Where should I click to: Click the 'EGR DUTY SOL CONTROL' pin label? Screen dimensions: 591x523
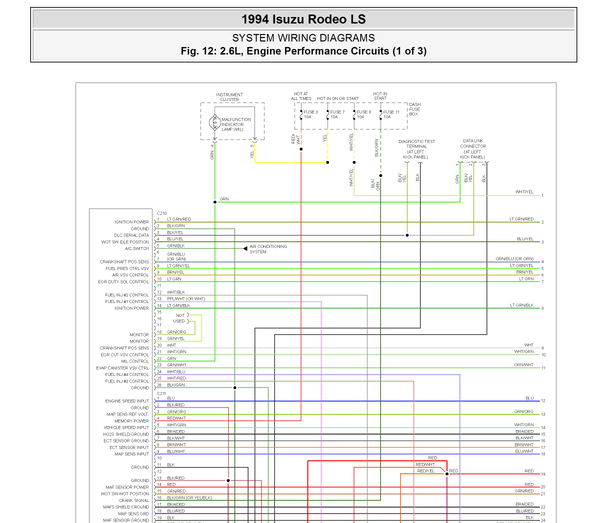click(123, 282)
